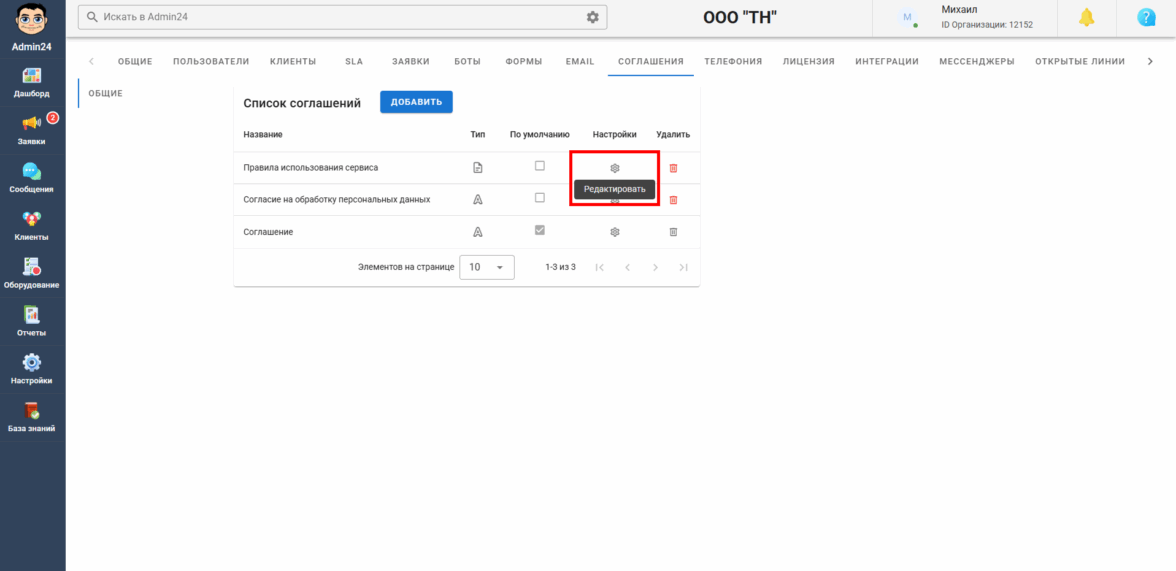The height and width of the screenshot is (571, 1176).
Task: Click Название column header
Action: click(262, 134)
